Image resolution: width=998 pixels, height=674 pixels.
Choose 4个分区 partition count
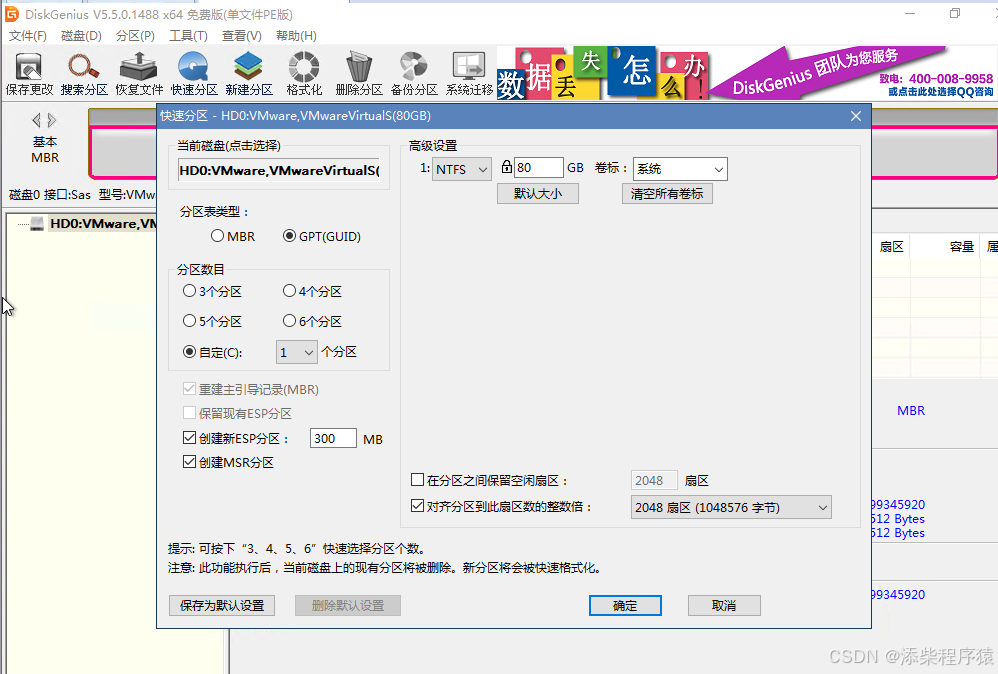(x=312, y=291)
